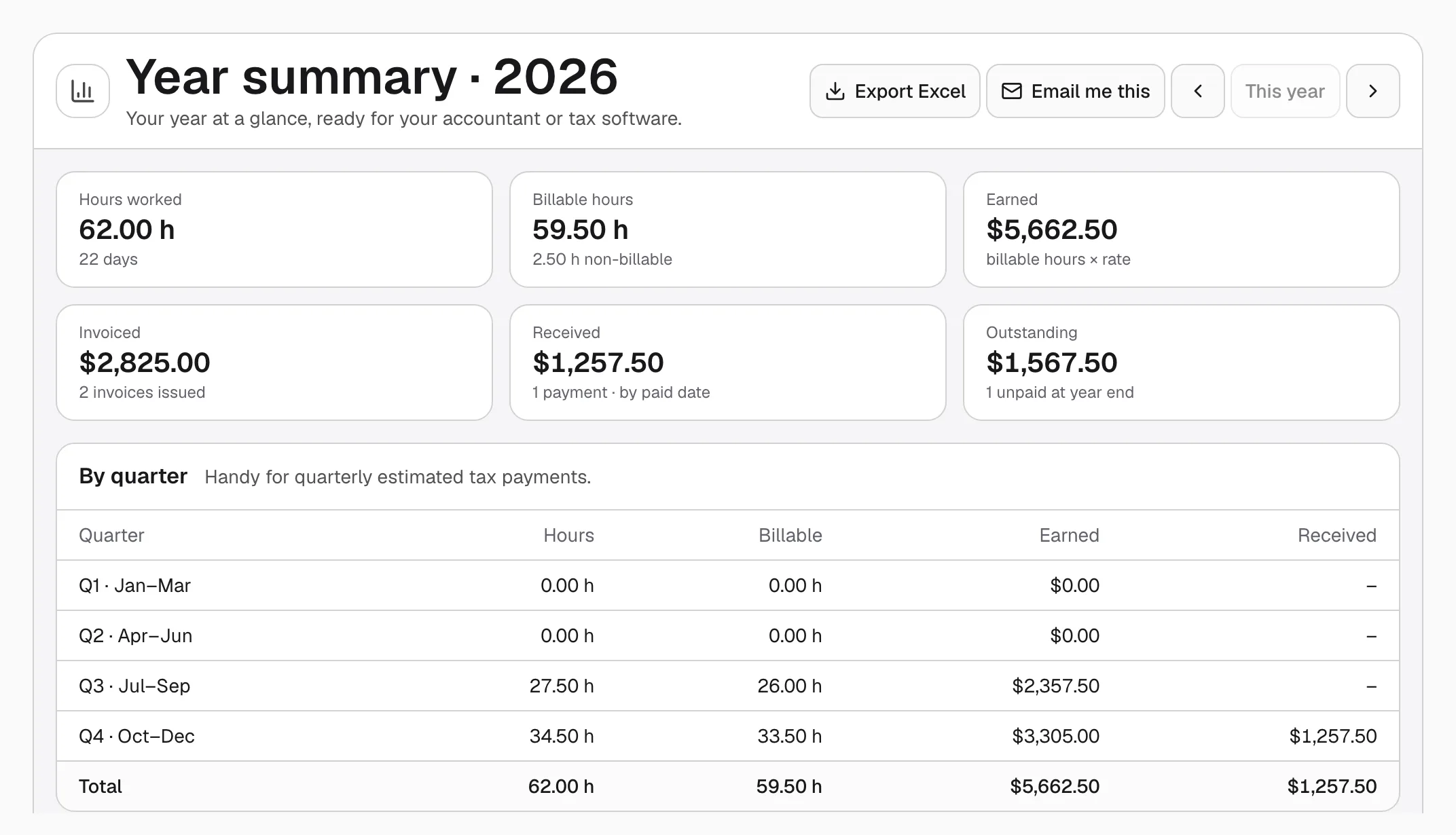Viewport: 1456px width, 835px height.
Task: Open the Billable hours summary card
Action: click(728, 229)
